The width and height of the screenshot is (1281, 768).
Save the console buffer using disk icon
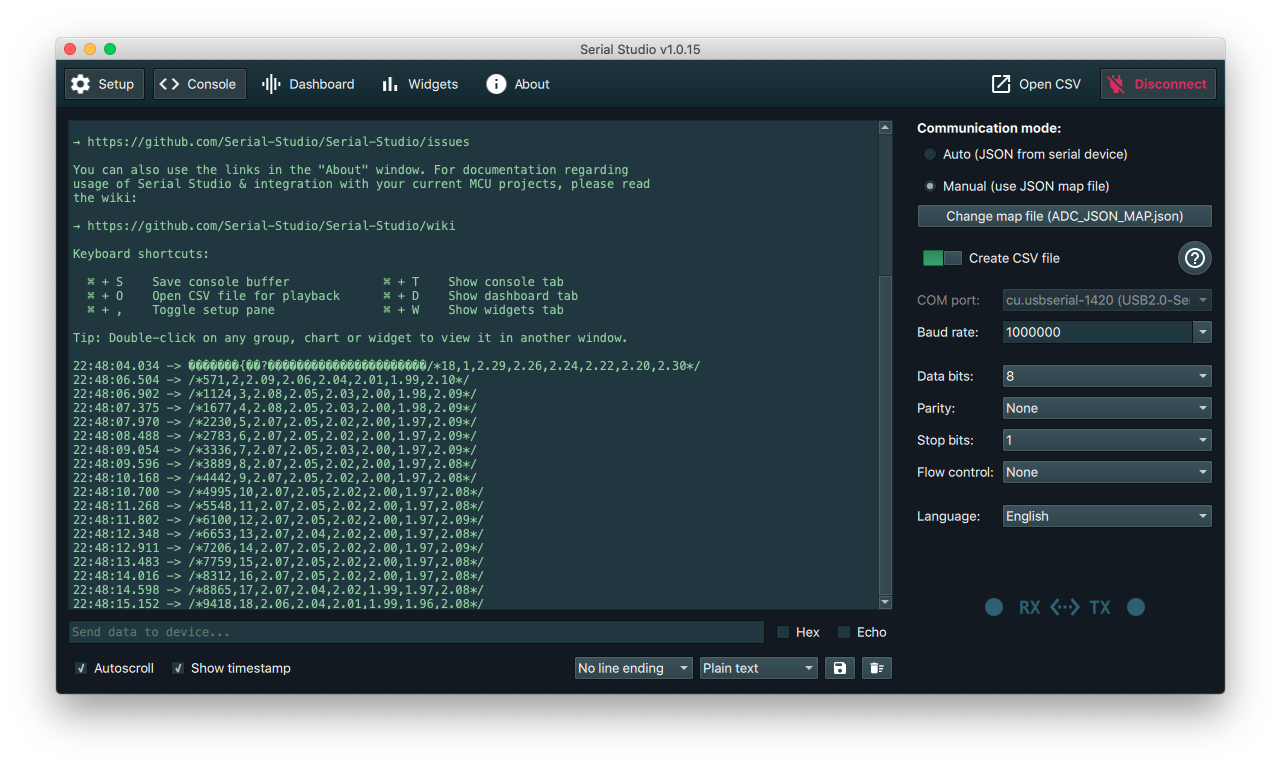click(839, 667)
